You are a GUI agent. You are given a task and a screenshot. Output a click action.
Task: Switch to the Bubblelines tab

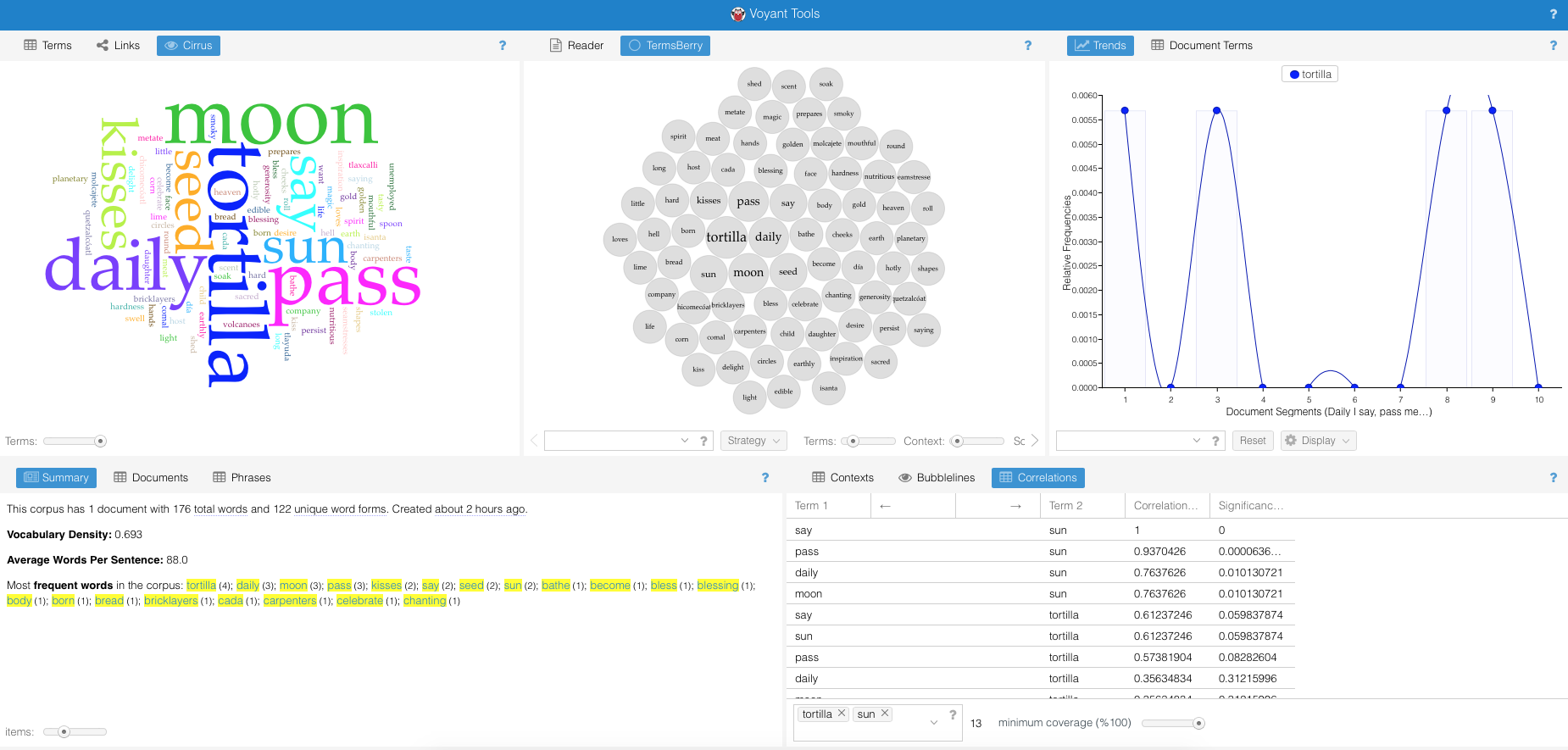click(937, 478)
